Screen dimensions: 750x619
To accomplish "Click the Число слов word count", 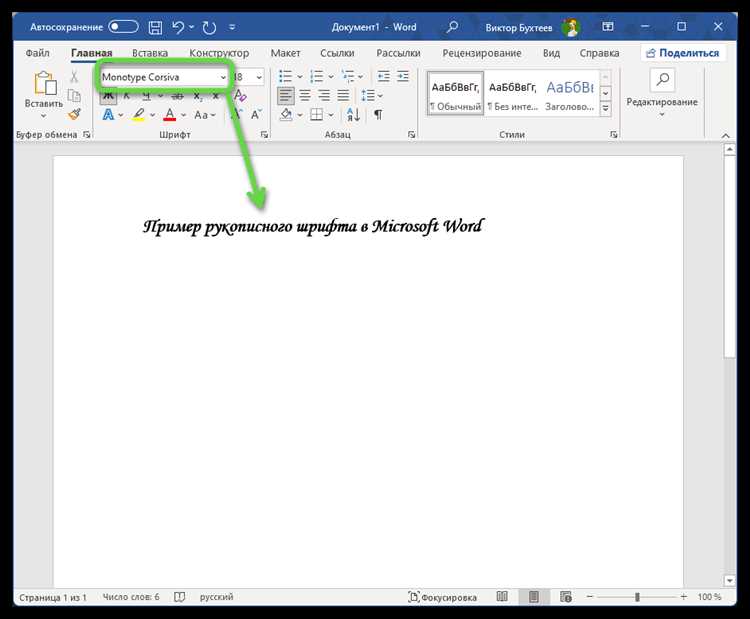I will (x=131, y=597).
